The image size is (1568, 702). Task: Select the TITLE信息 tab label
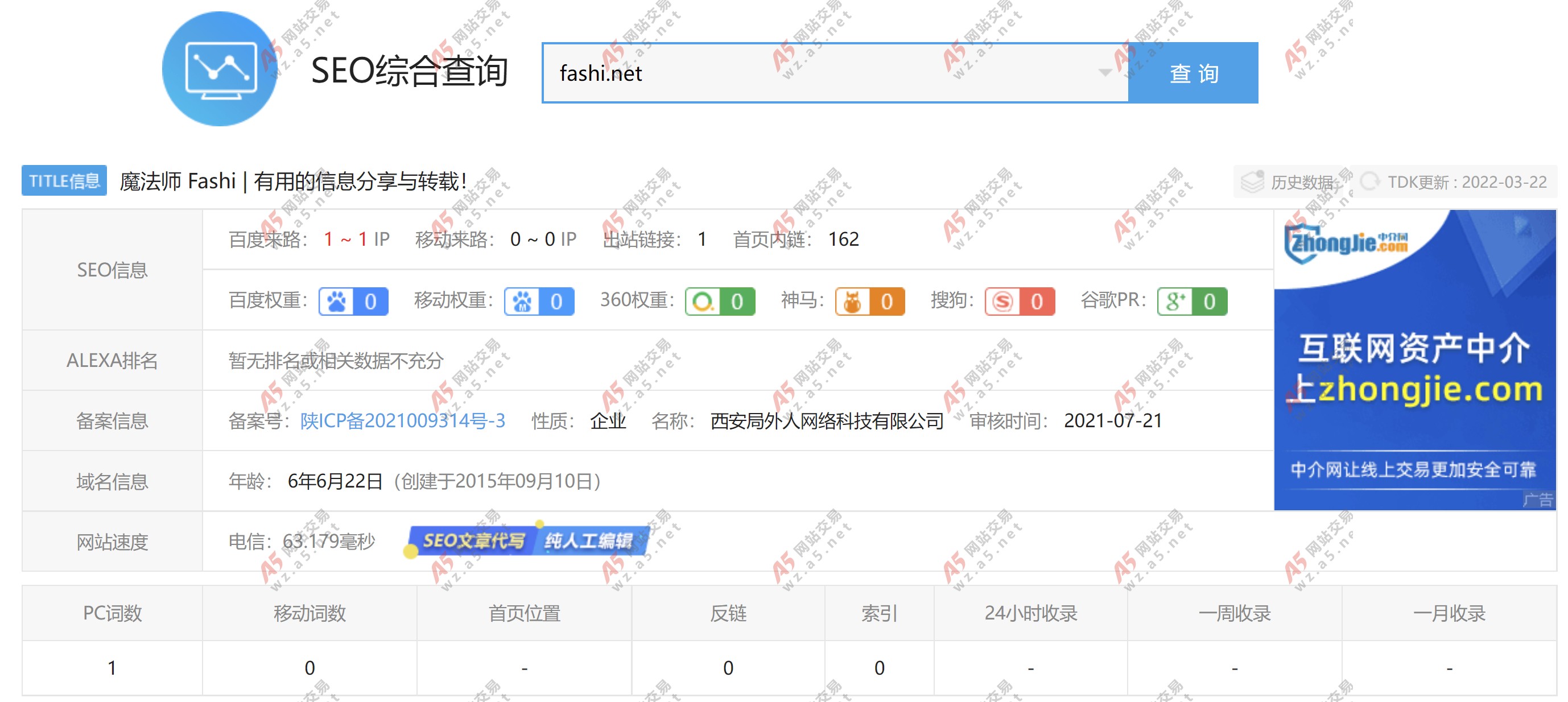tap(63, 180)
